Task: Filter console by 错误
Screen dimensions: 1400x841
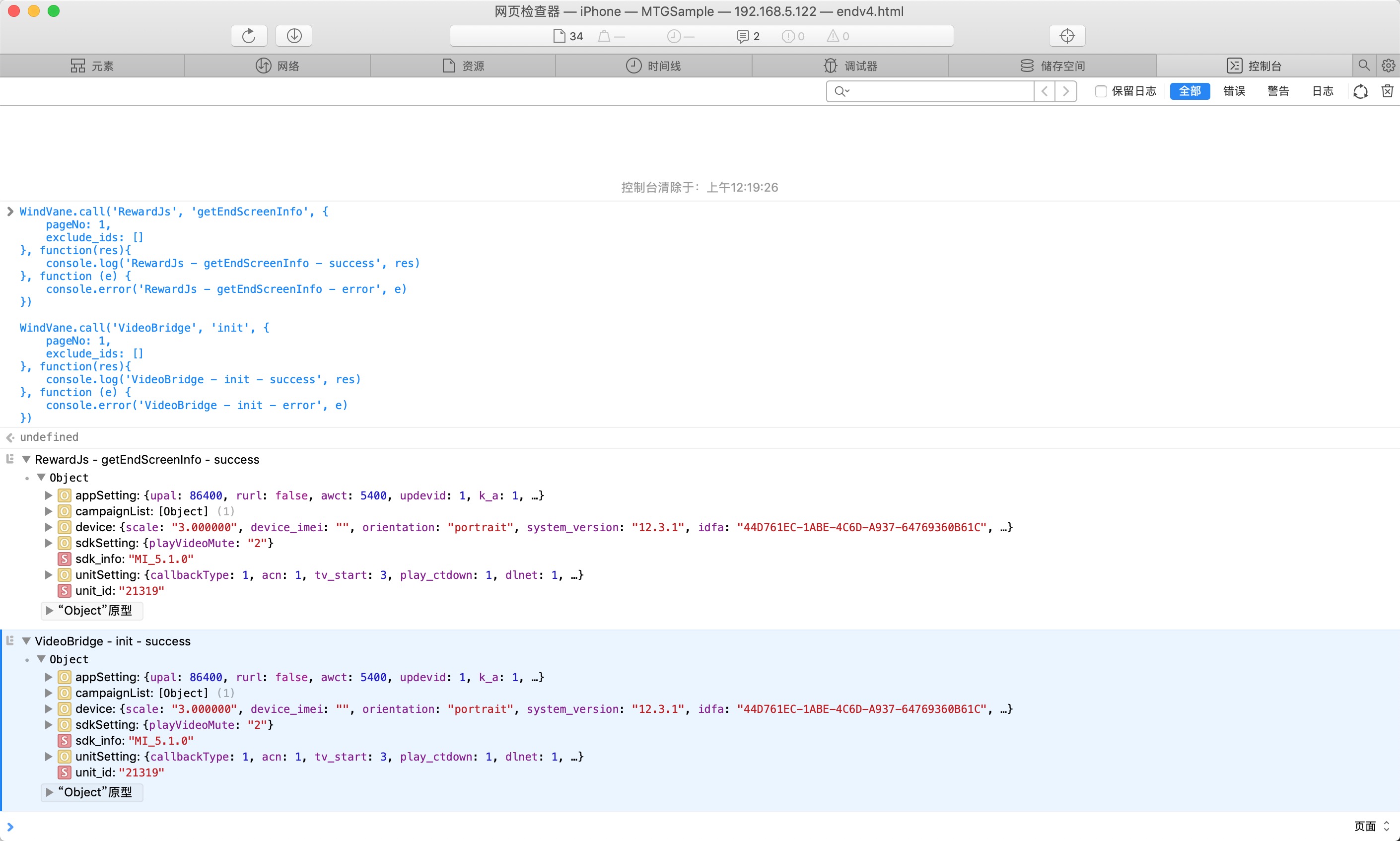Action: pos(1234,91)
